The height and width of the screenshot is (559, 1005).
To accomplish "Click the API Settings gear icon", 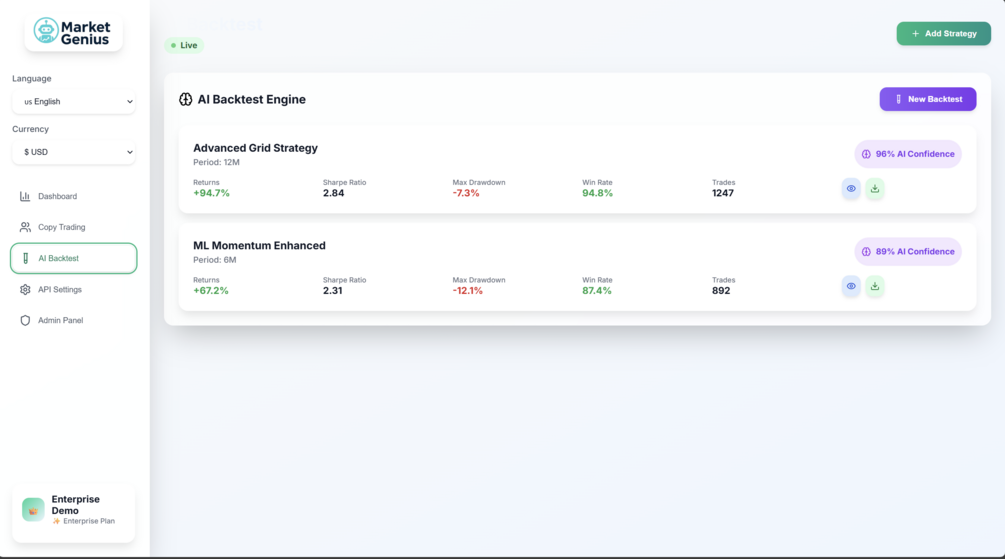I will pyautogui.click(x=25, y=289).
